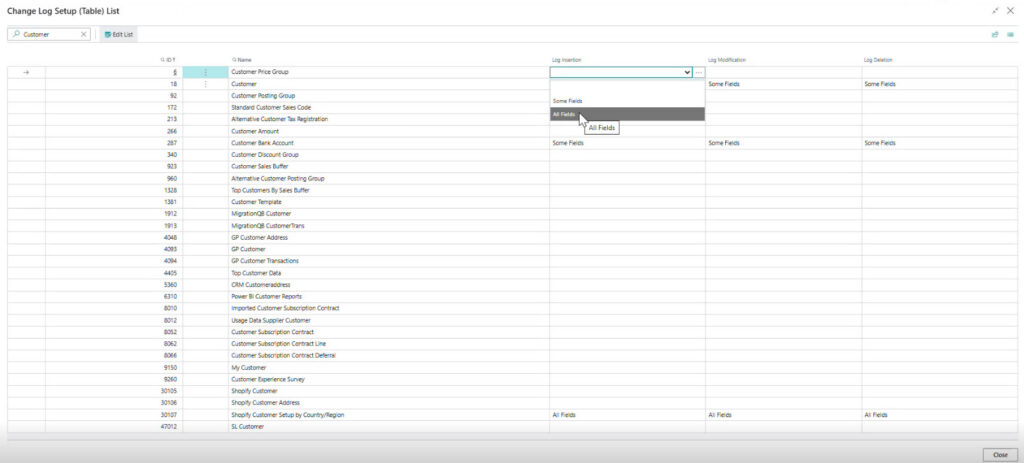
Task: Click the Log Insertion column header
Action: (567, 59)
